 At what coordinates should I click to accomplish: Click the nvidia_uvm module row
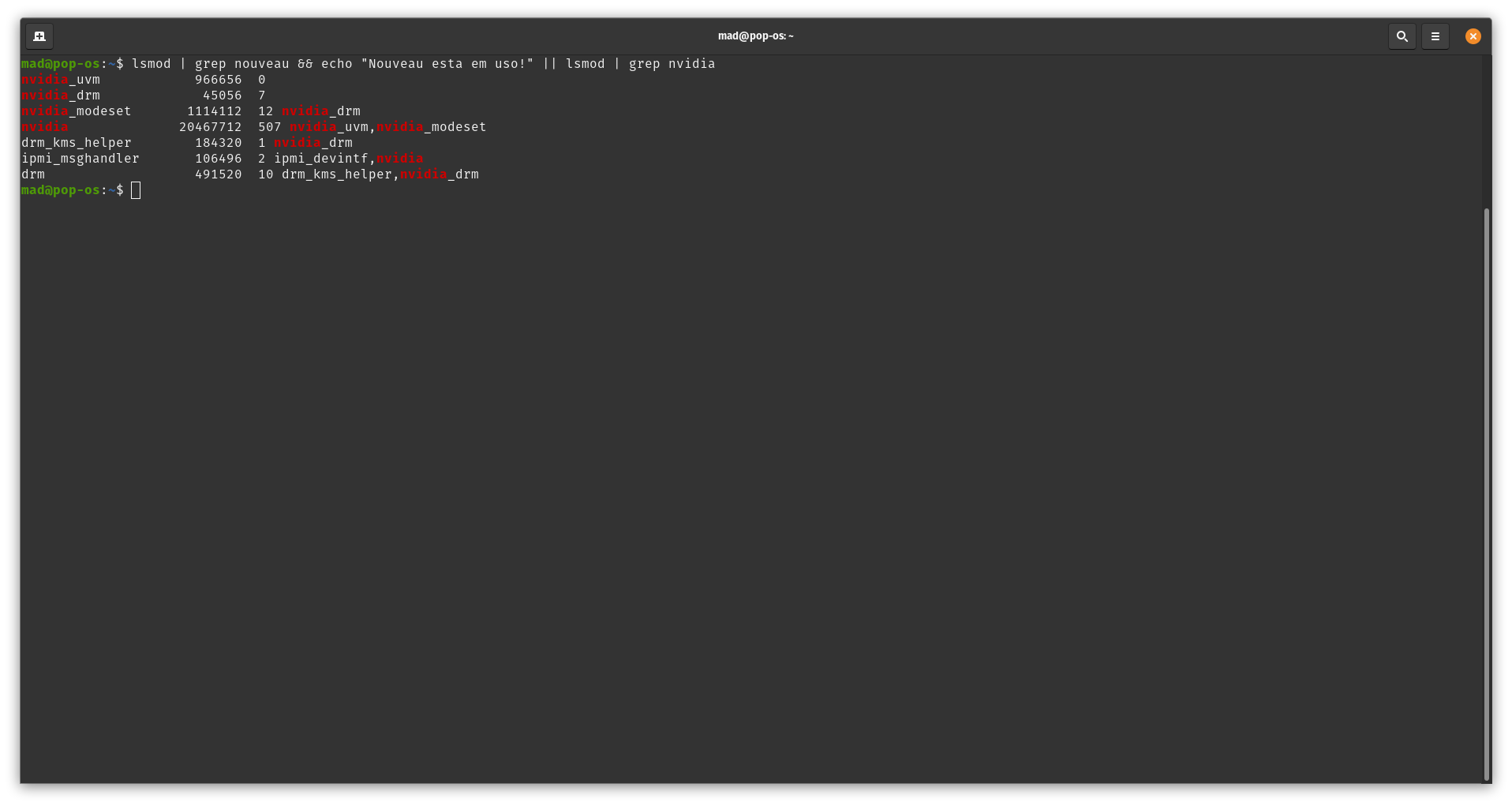[x=144, y=80]
